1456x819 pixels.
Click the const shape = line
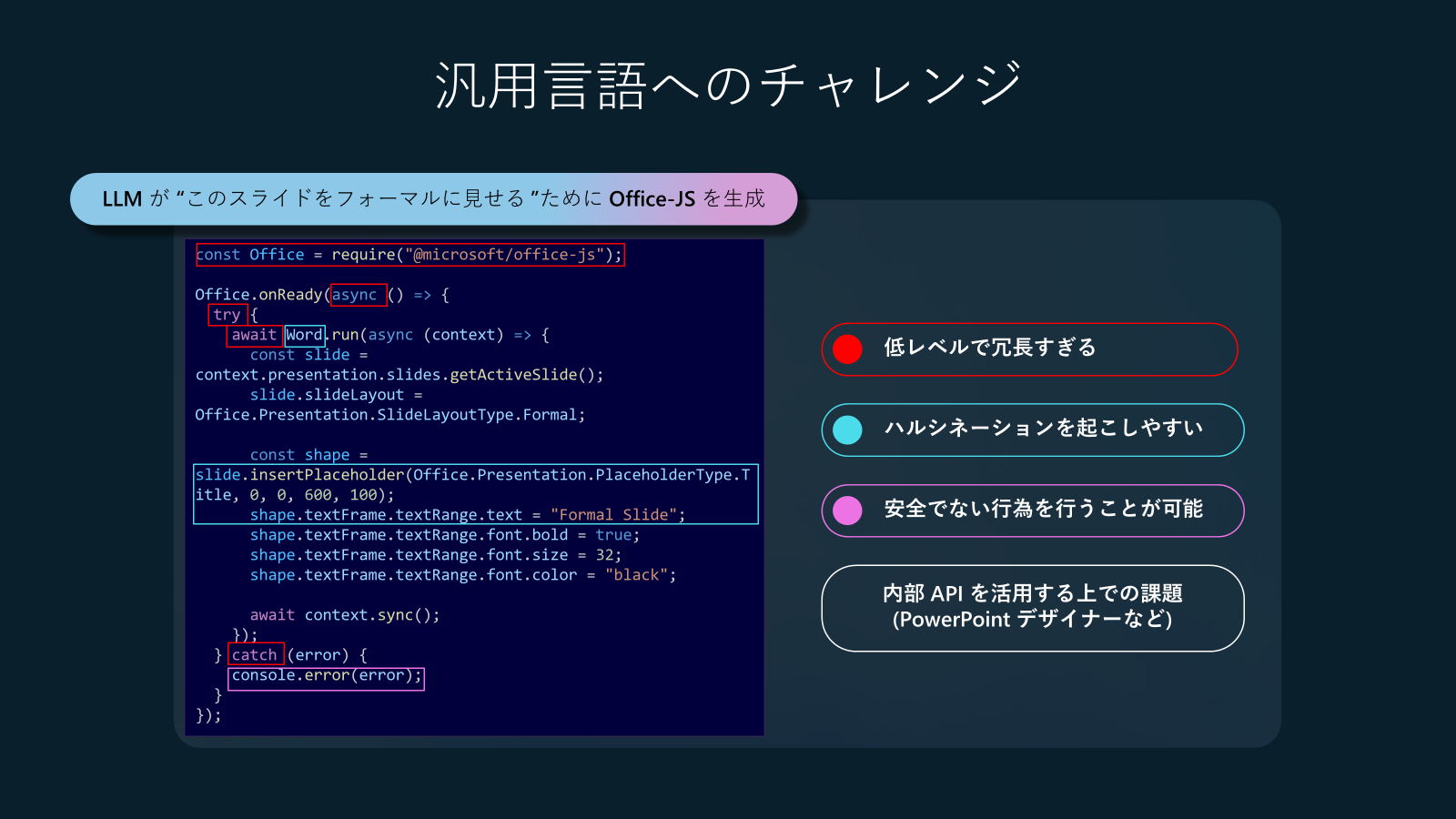[x=309, y=455]
